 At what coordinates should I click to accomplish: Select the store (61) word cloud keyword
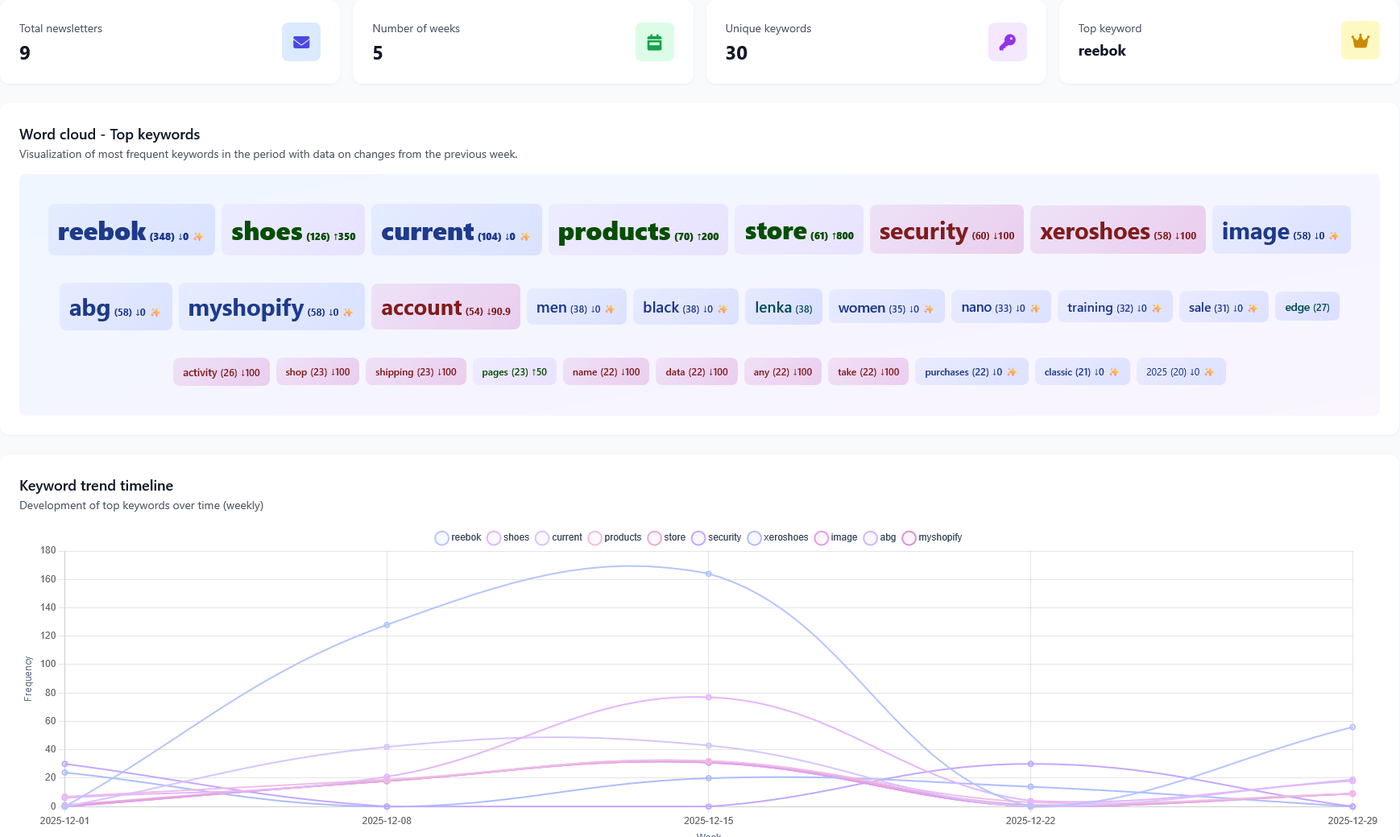(x=799, y=231)
